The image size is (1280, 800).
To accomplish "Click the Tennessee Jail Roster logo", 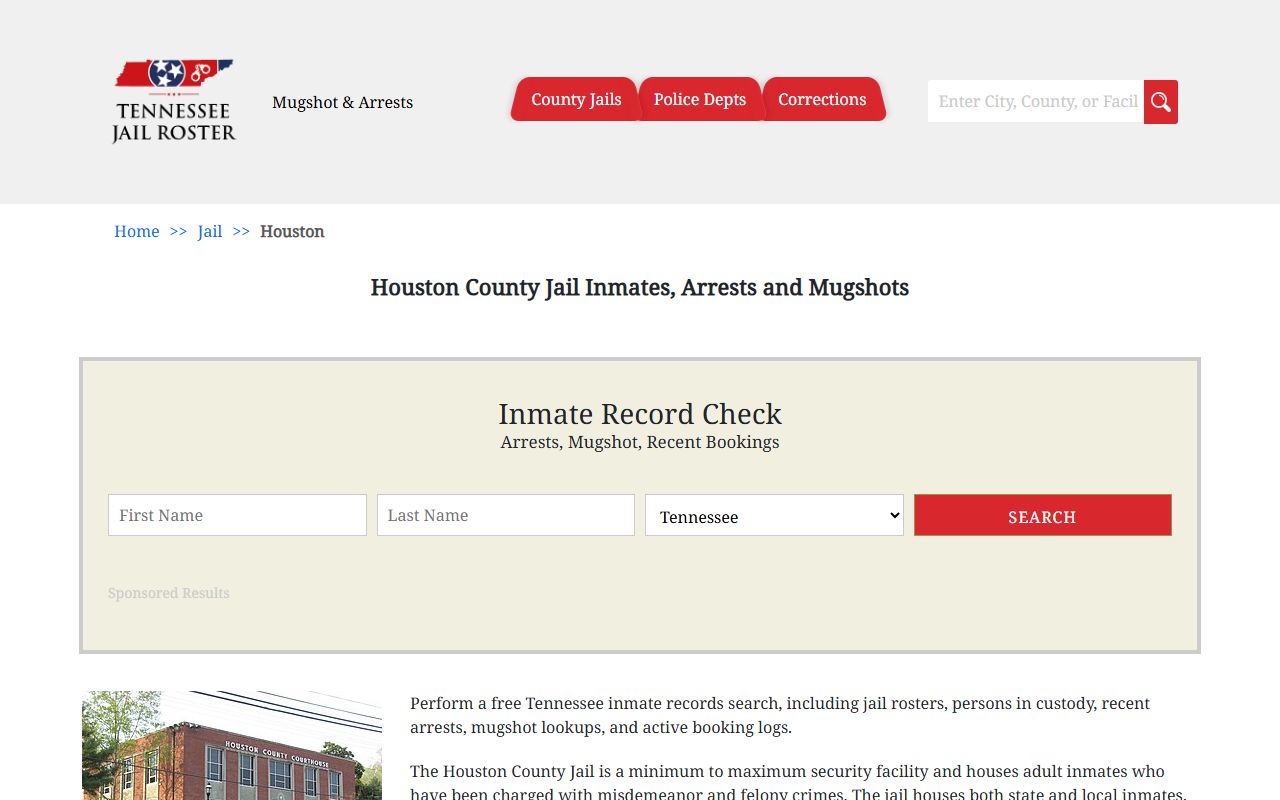I will point(174,101).
